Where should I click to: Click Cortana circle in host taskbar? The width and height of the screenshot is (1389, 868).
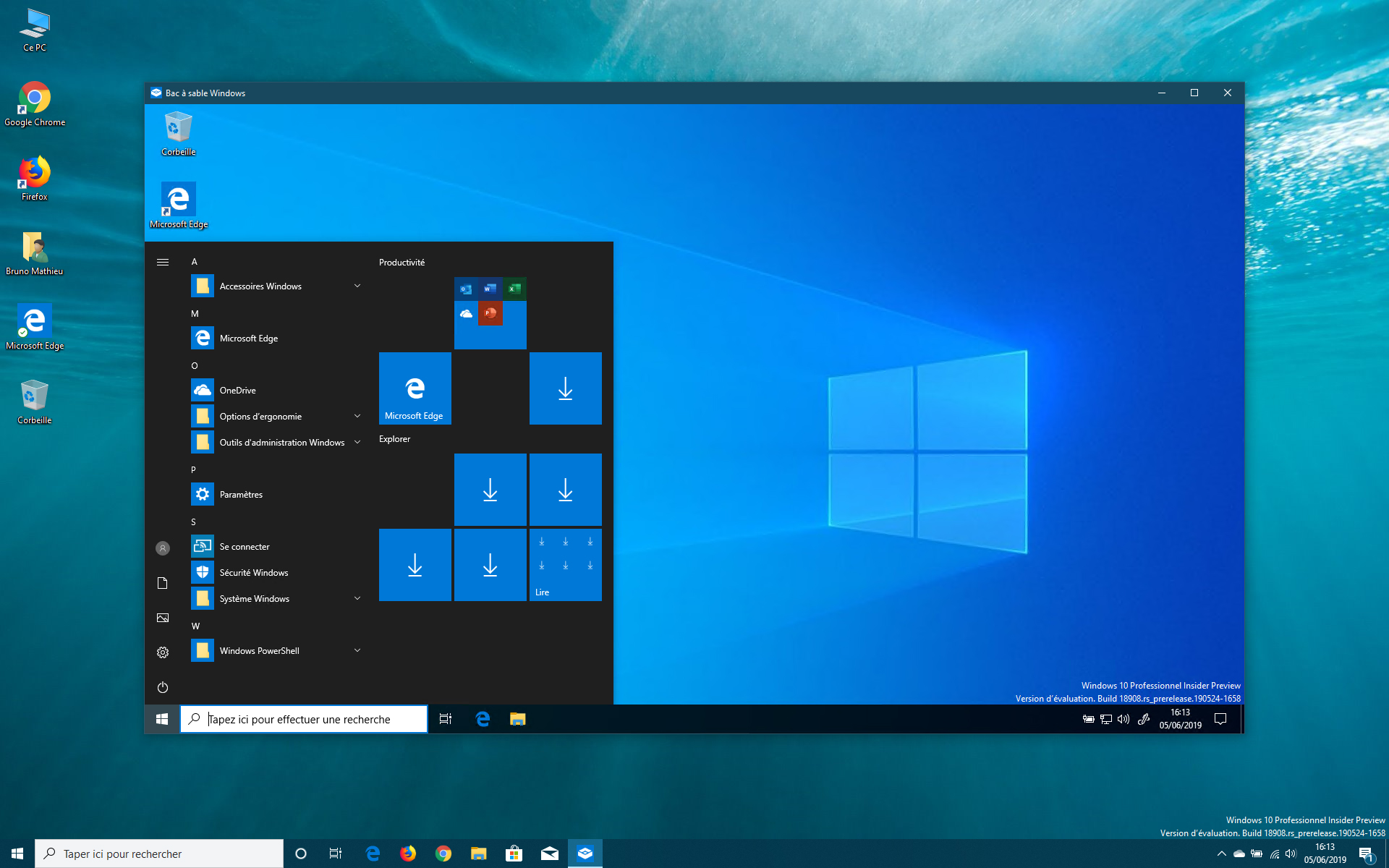tap(301, 854)
